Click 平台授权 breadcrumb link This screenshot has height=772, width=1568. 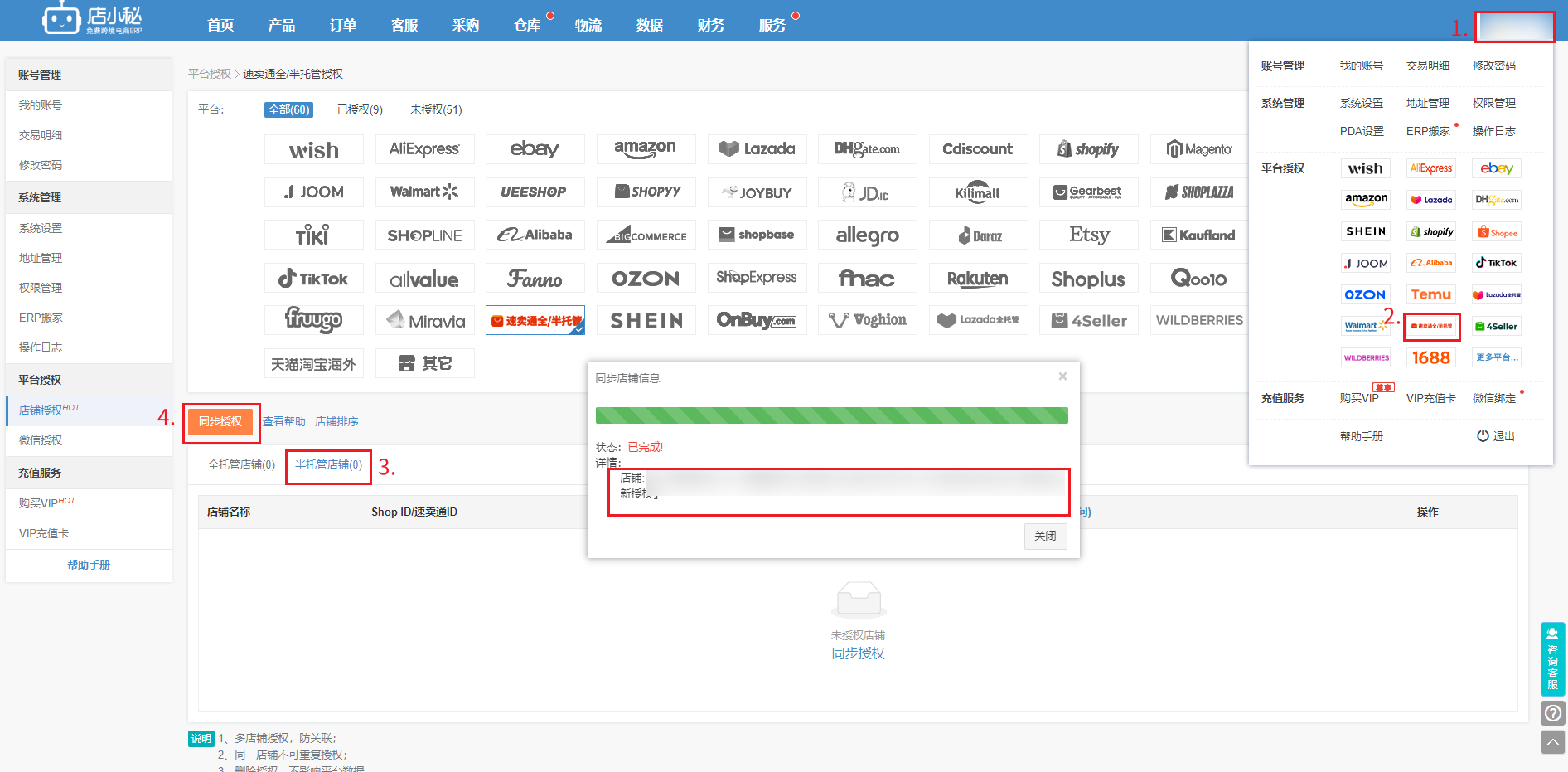tap(210, 74)
